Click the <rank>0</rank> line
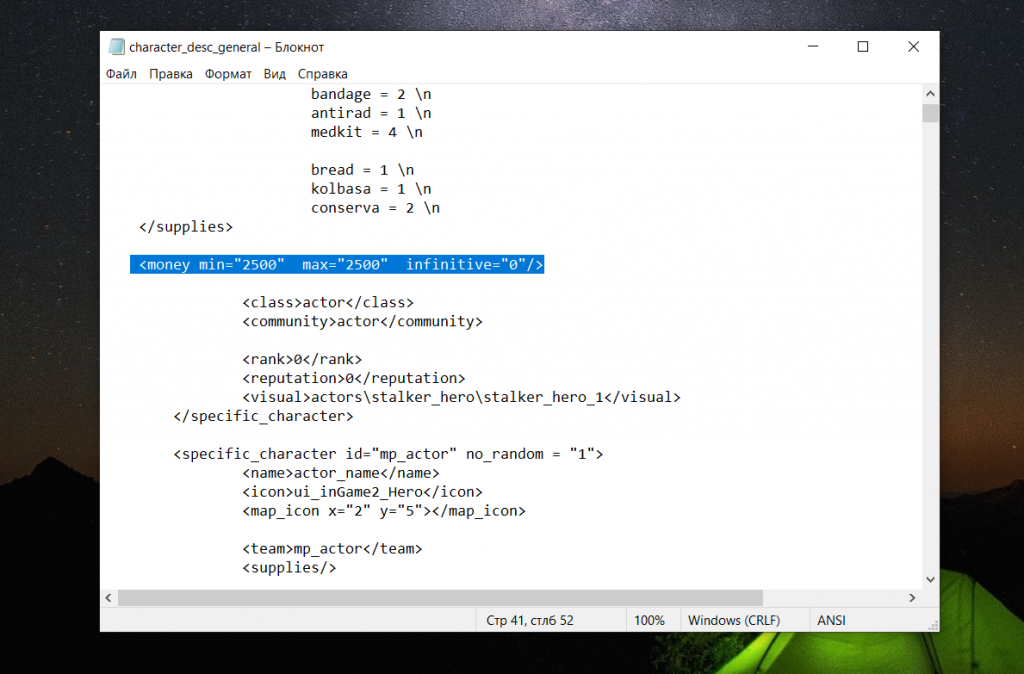The height and width of the screenshot is (674, 1024). 302,359
